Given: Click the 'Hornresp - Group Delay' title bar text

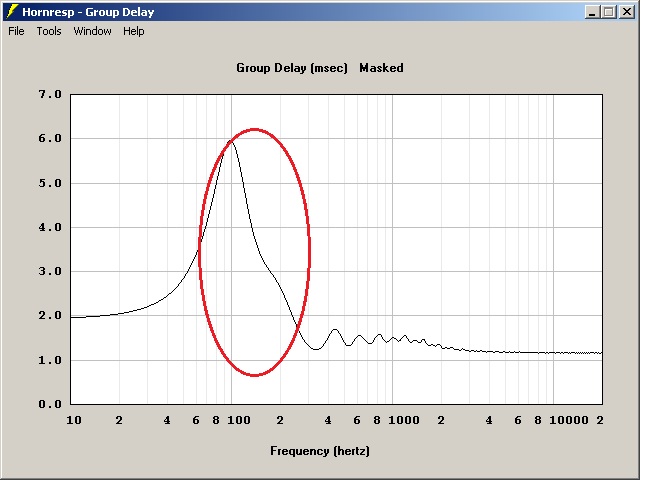Looking at the screenshot, I should coord(88,12).
